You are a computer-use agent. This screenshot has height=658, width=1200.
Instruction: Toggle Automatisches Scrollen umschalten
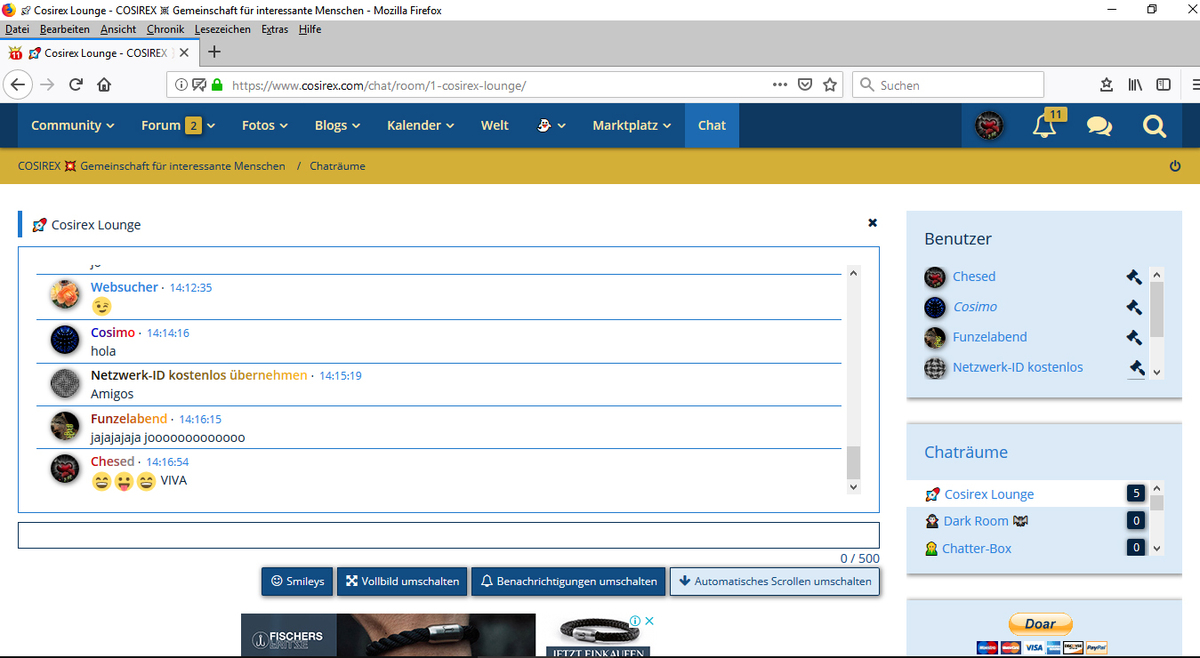coord(774,581)
